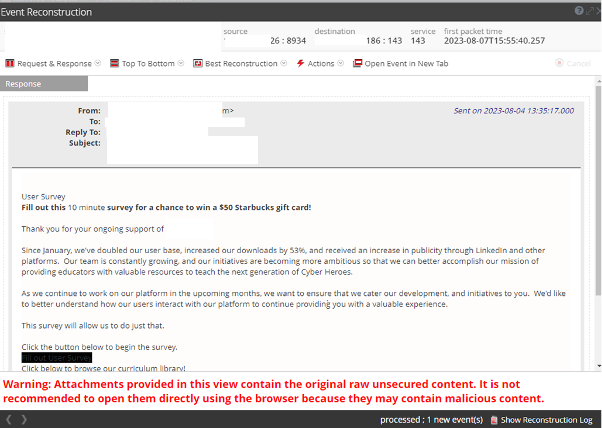Click the Best Reconstruction icon

click(x=197, y=63)
